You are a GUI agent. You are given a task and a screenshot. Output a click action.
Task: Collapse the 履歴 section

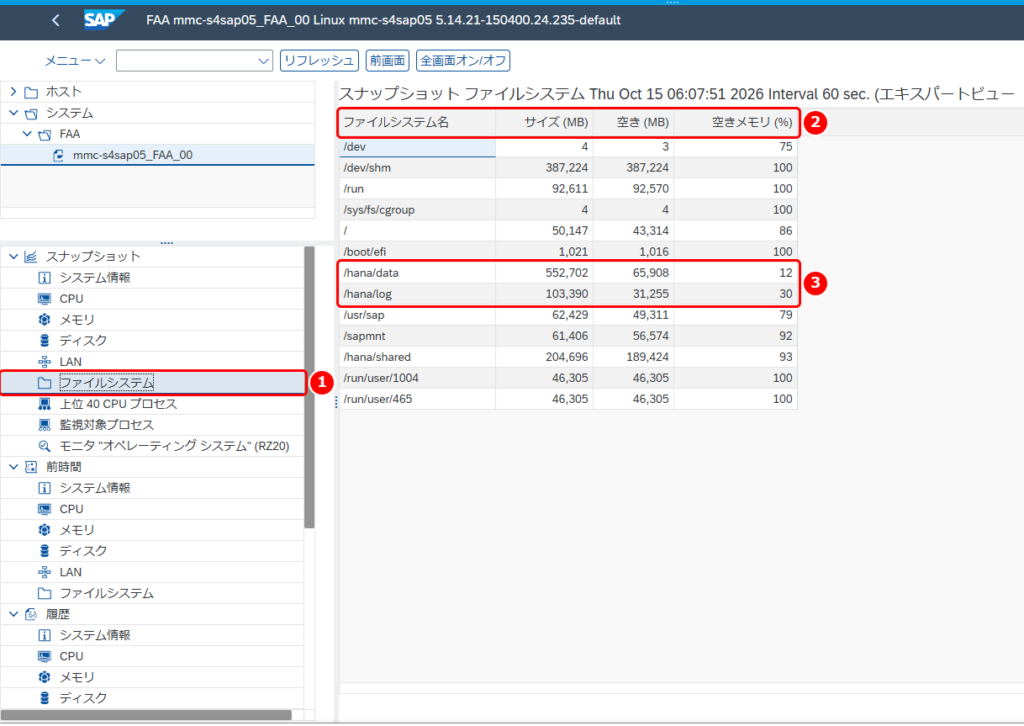13,614
